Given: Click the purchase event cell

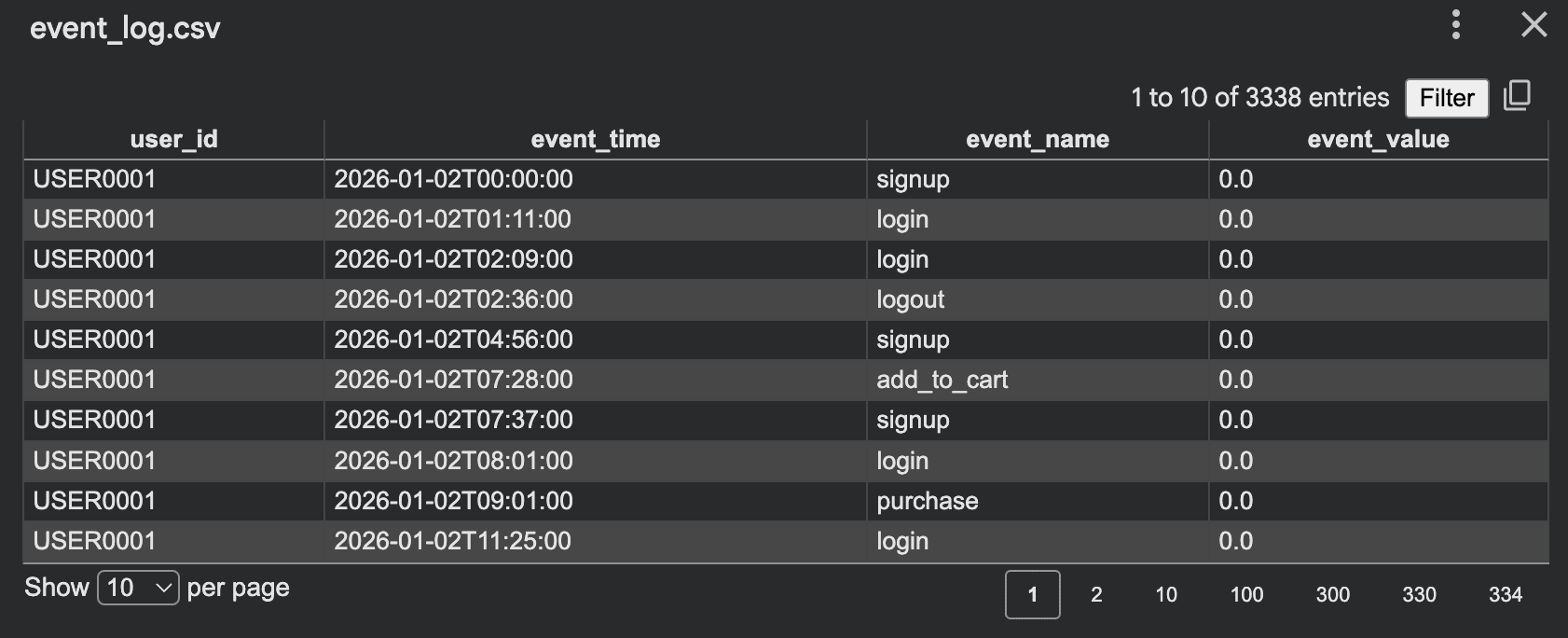Looking at the screenshot, I should pyautogui.click(x=1038, y=501).
